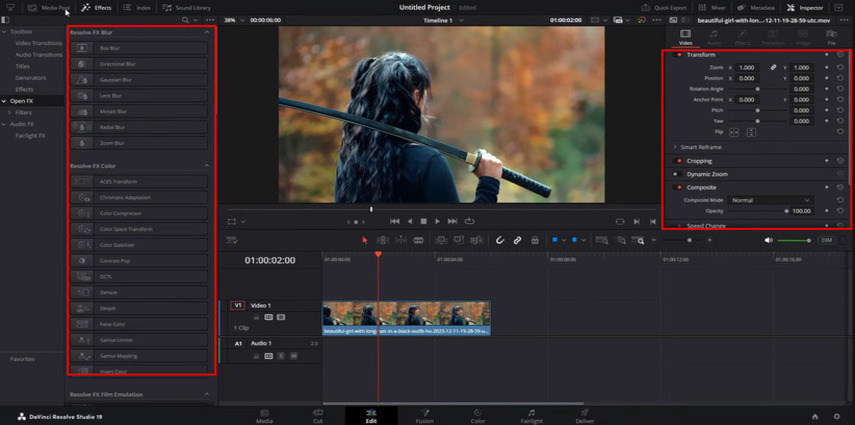Switch to the Fairlight page
Screen dimensions: 855x425
pyautogui.click(x=531, y=416)
